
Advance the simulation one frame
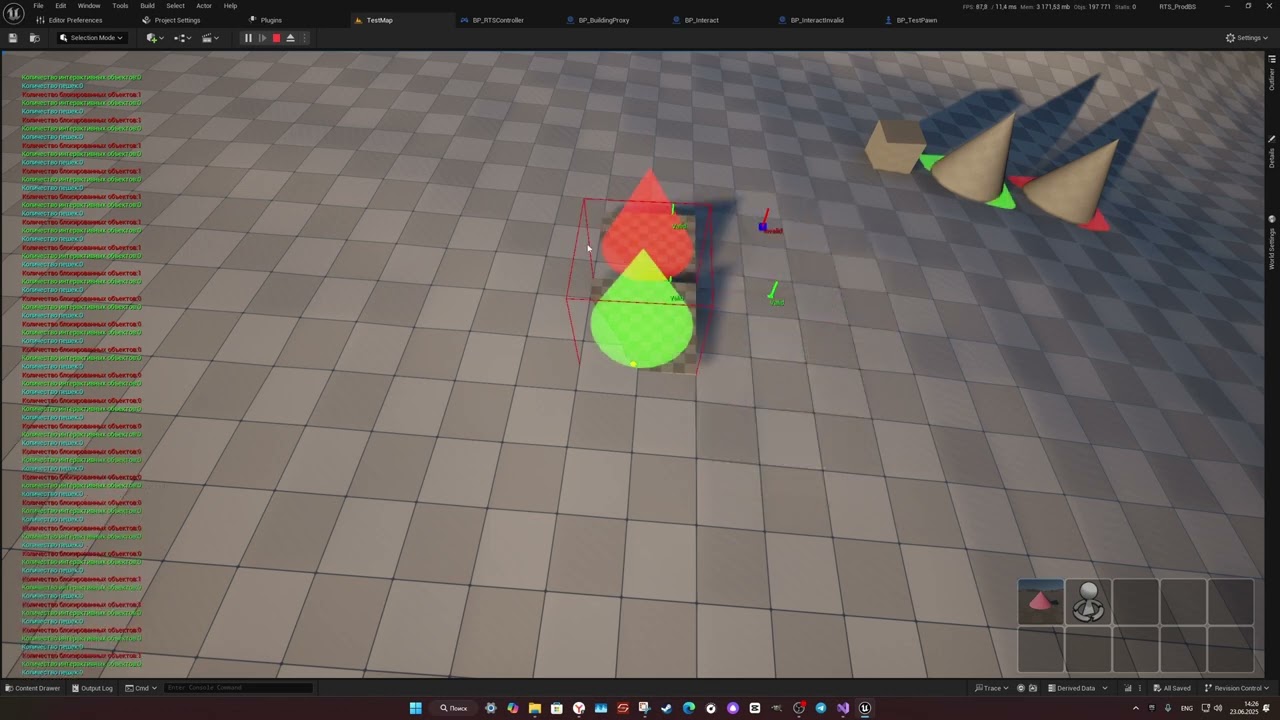point(262,38)
